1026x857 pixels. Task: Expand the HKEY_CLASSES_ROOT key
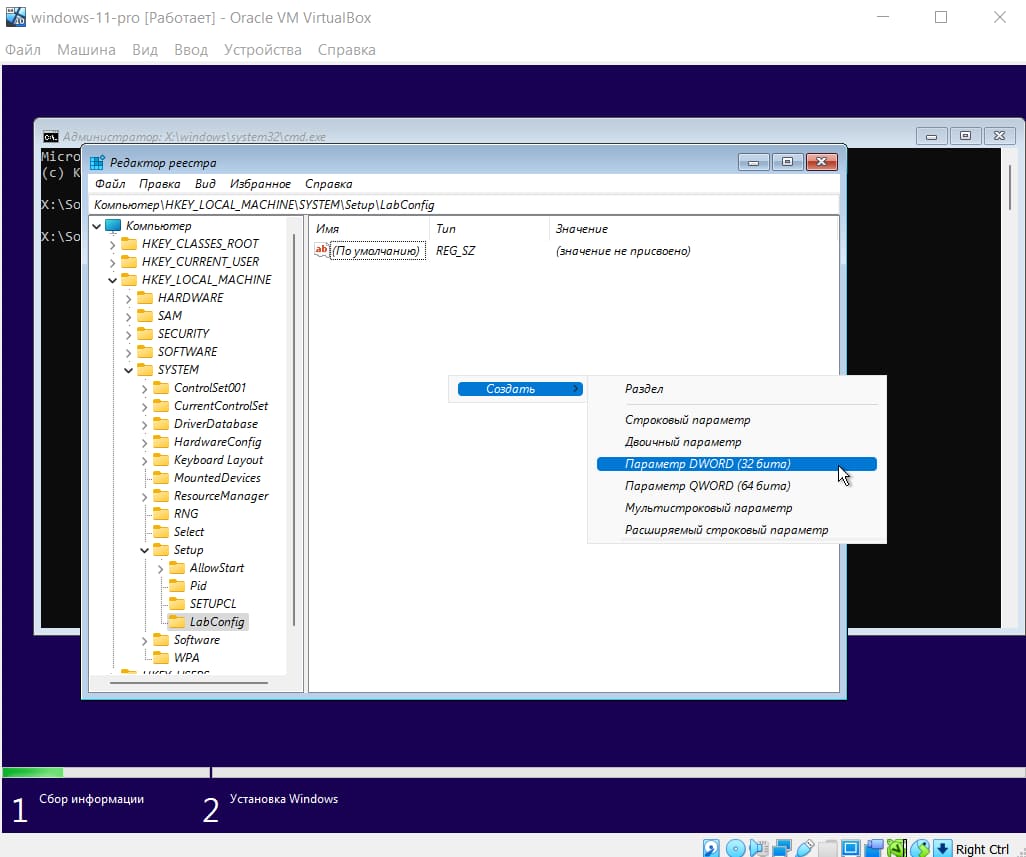click(113, 244)
